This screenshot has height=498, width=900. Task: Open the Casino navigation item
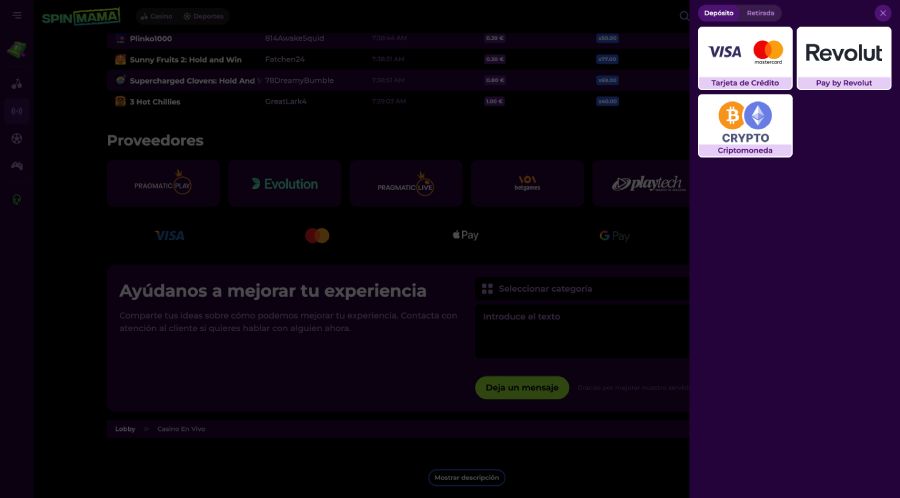coord(156,17)
